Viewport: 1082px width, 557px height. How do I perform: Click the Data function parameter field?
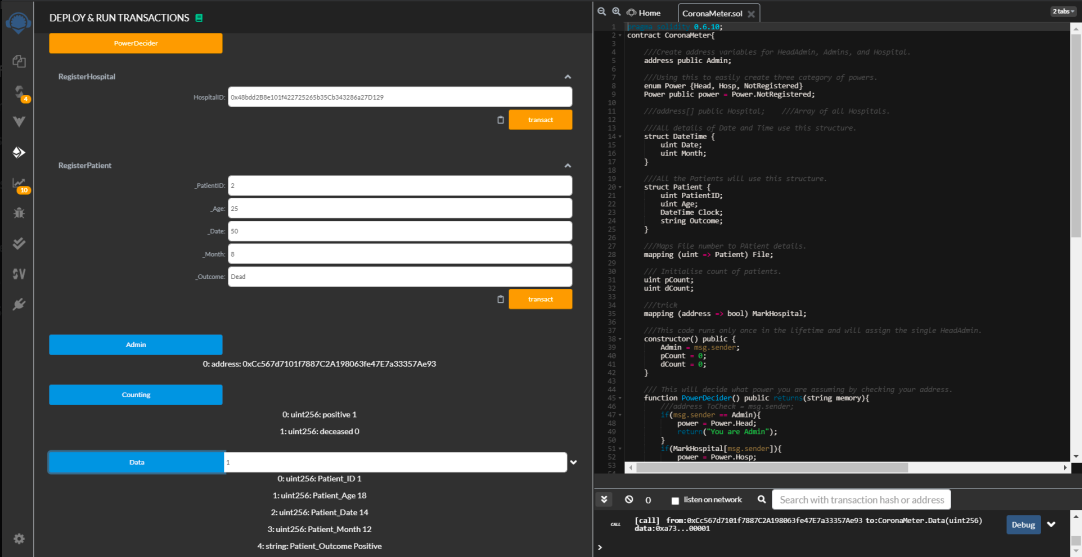tap(395, 462)
